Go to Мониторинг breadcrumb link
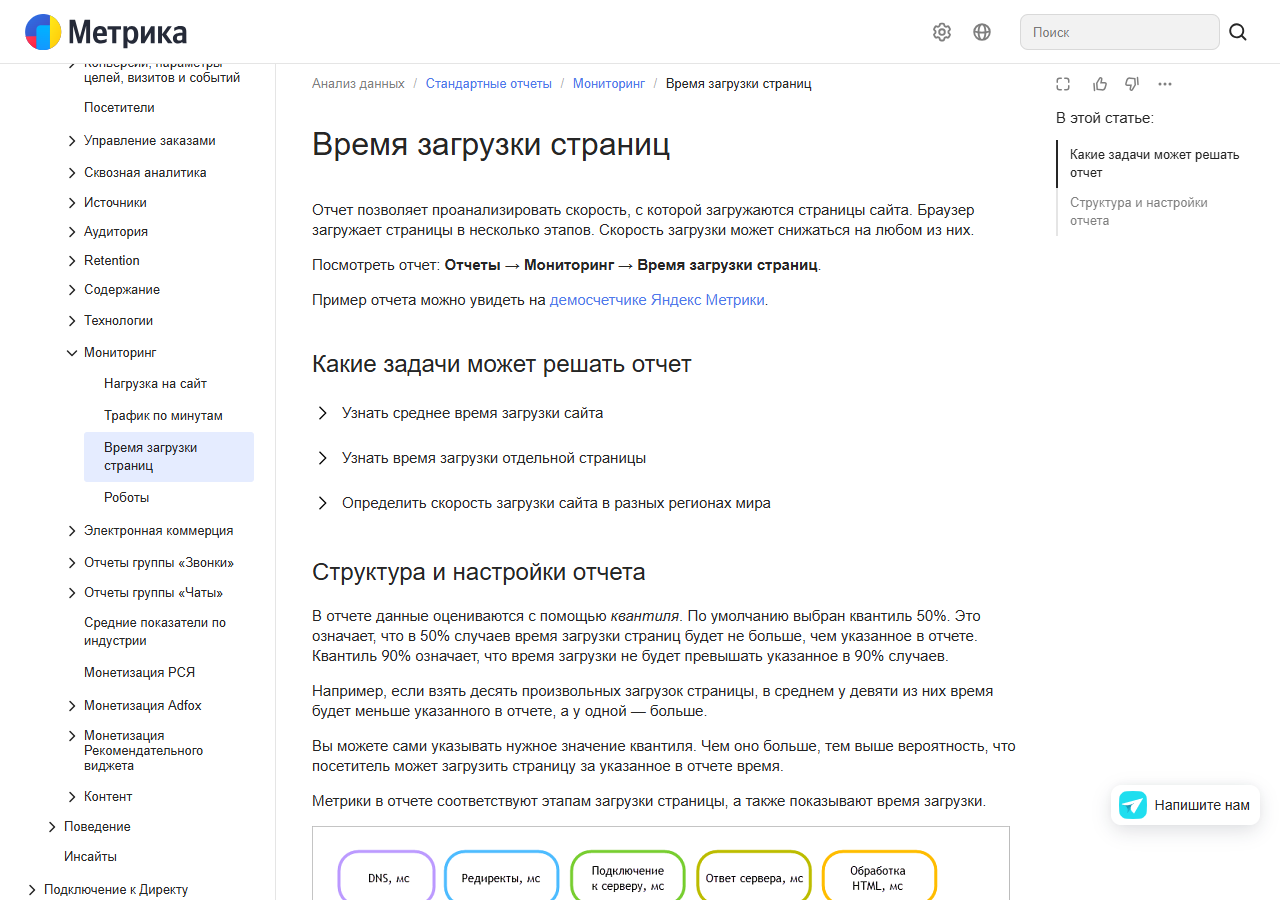The image size is (1280, 900). [609, 84]
